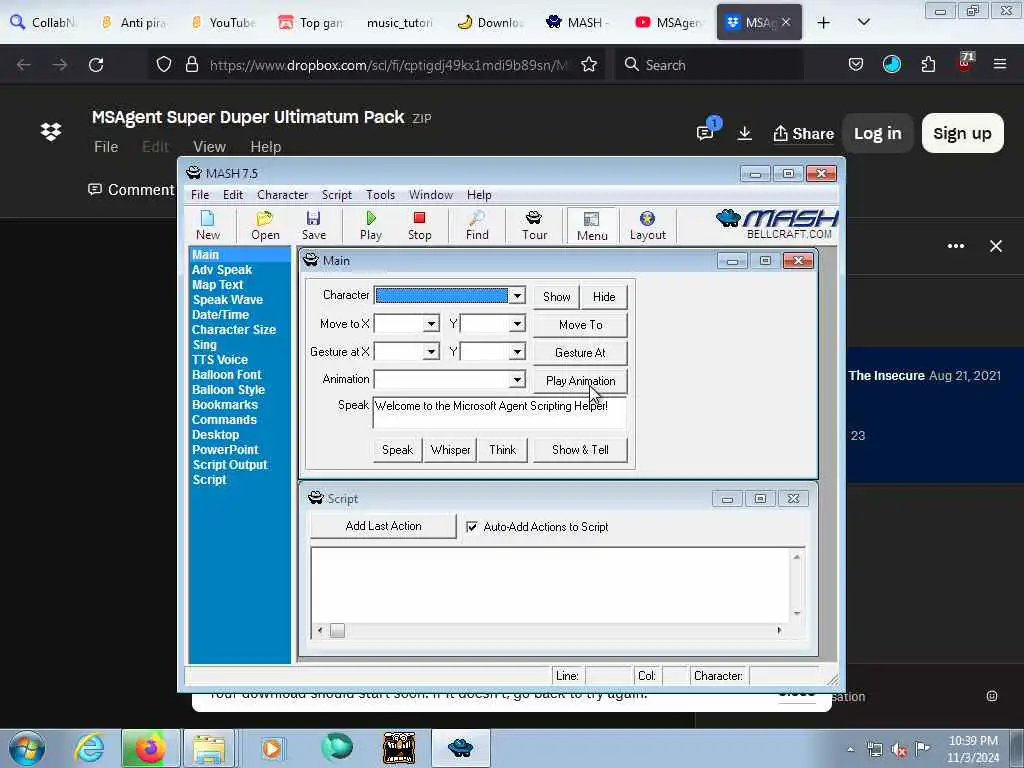Click the Dropbox Sign up button
The image size is (1024, 768).
click(962, 133)
